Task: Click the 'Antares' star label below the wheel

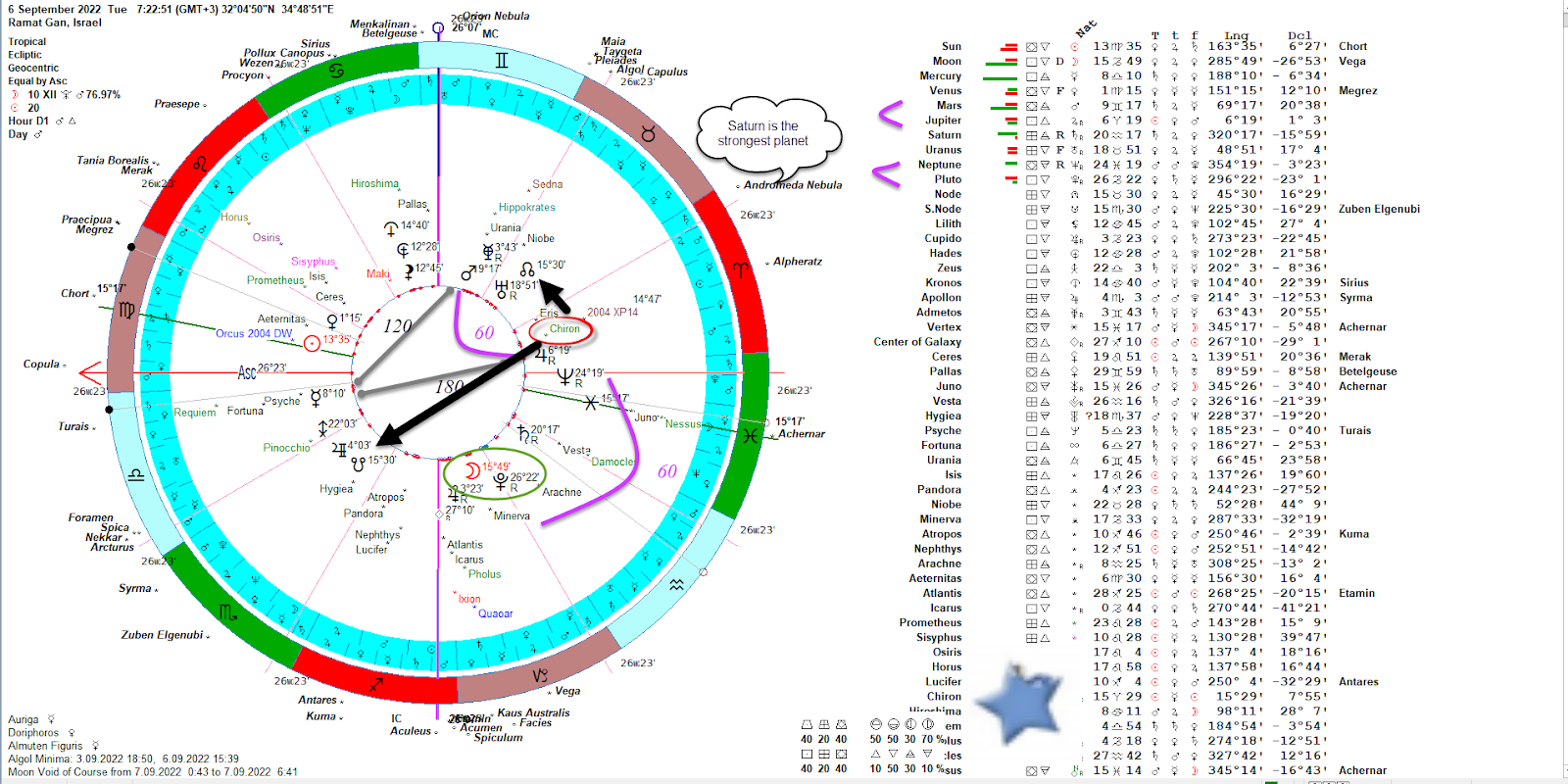Action: [318, 700]
